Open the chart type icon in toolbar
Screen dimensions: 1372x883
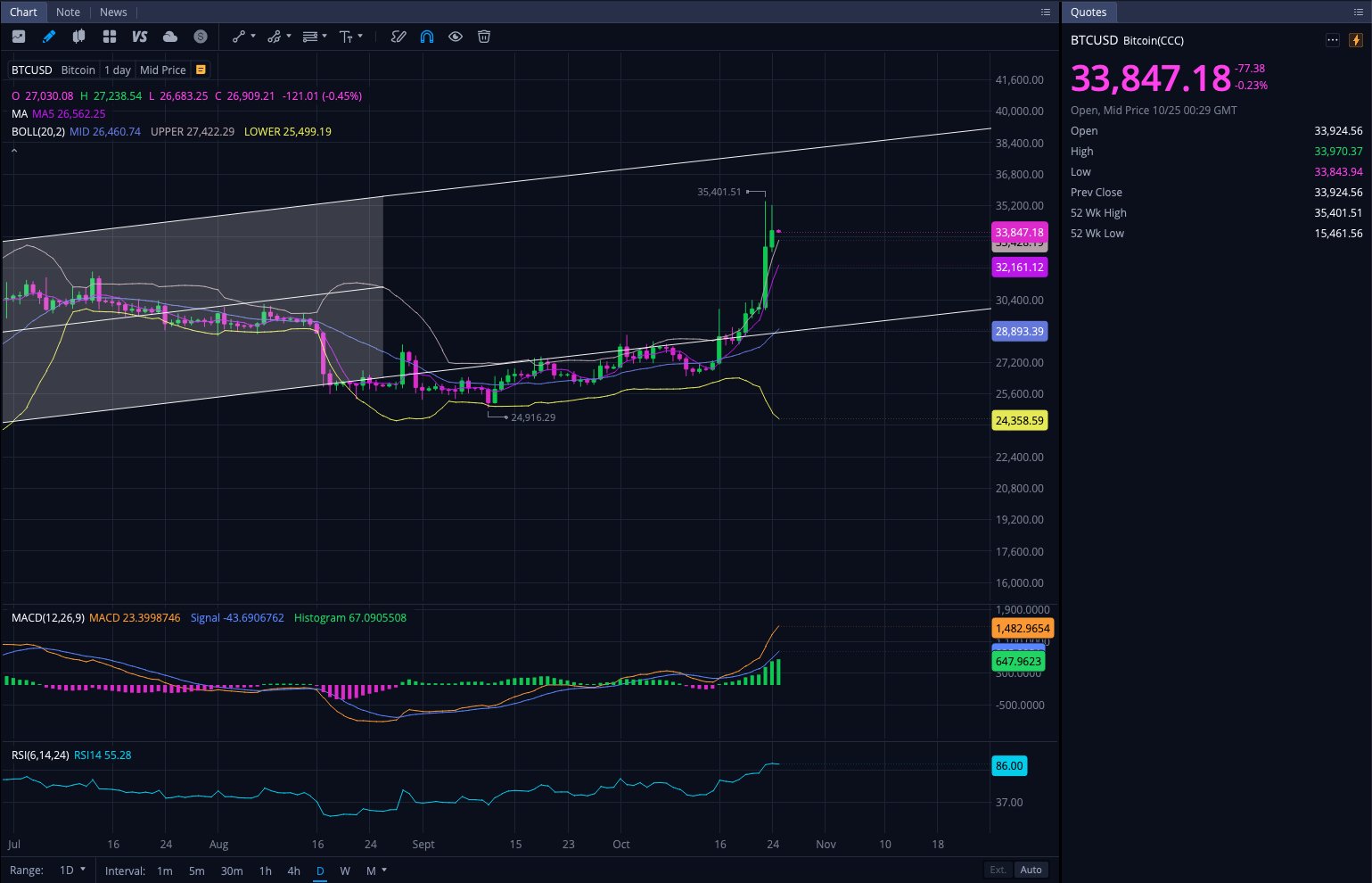coord(19,37)
